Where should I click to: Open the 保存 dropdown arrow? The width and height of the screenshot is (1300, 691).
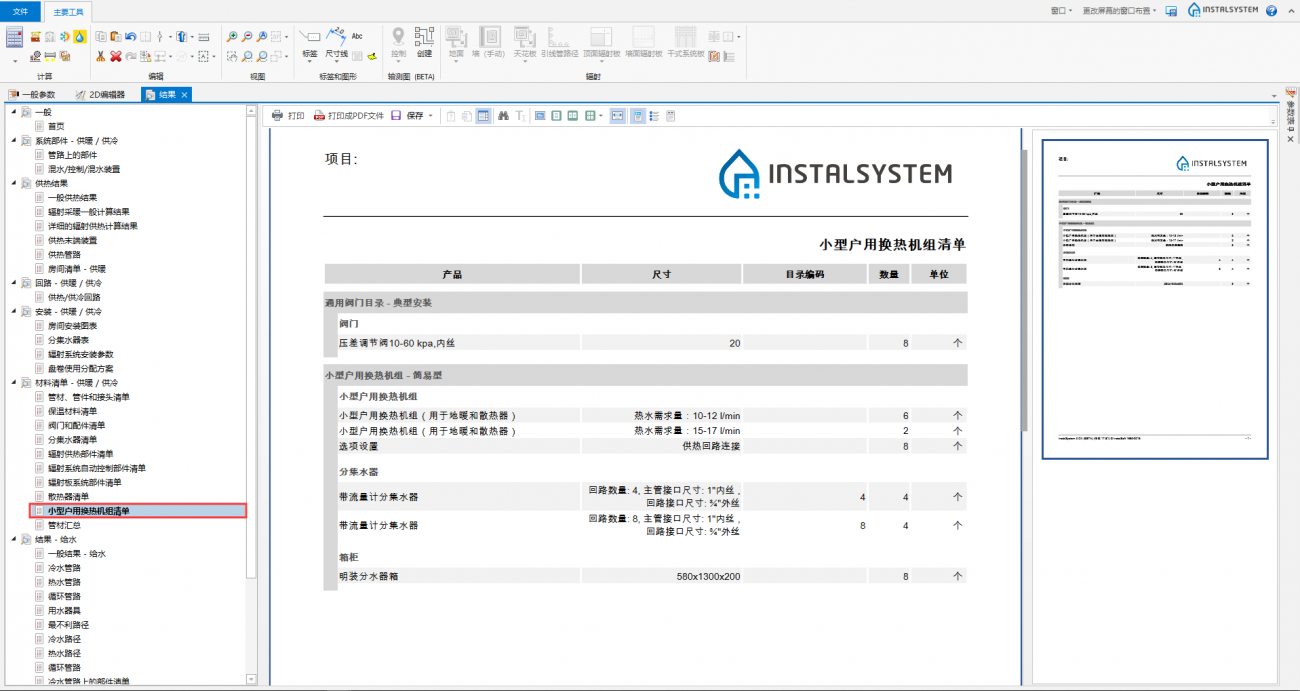point(431,116)
